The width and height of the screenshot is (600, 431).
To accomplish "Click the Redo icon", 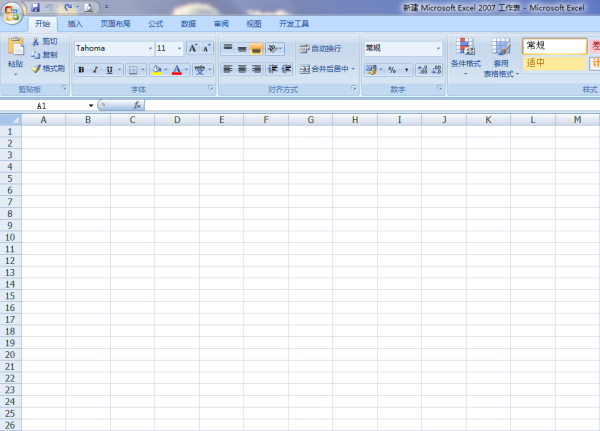I will (x=68, y=7).
